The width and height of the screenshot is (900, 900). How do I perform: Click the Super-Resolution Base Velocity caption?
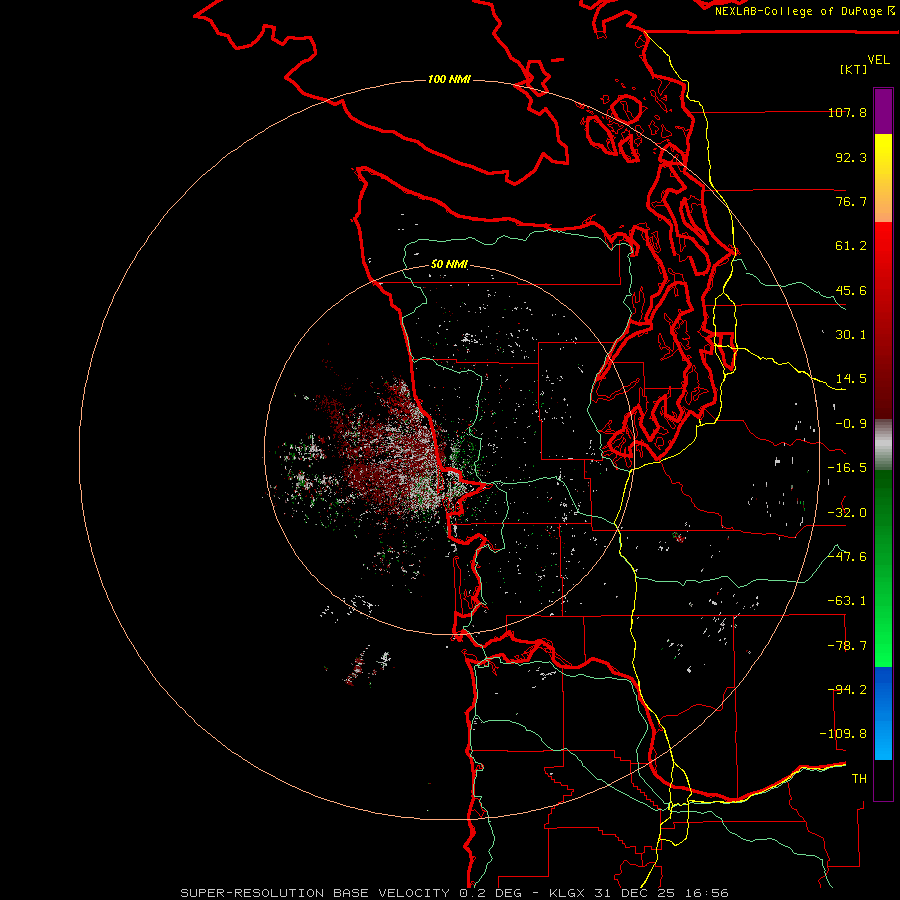(455, 893)
